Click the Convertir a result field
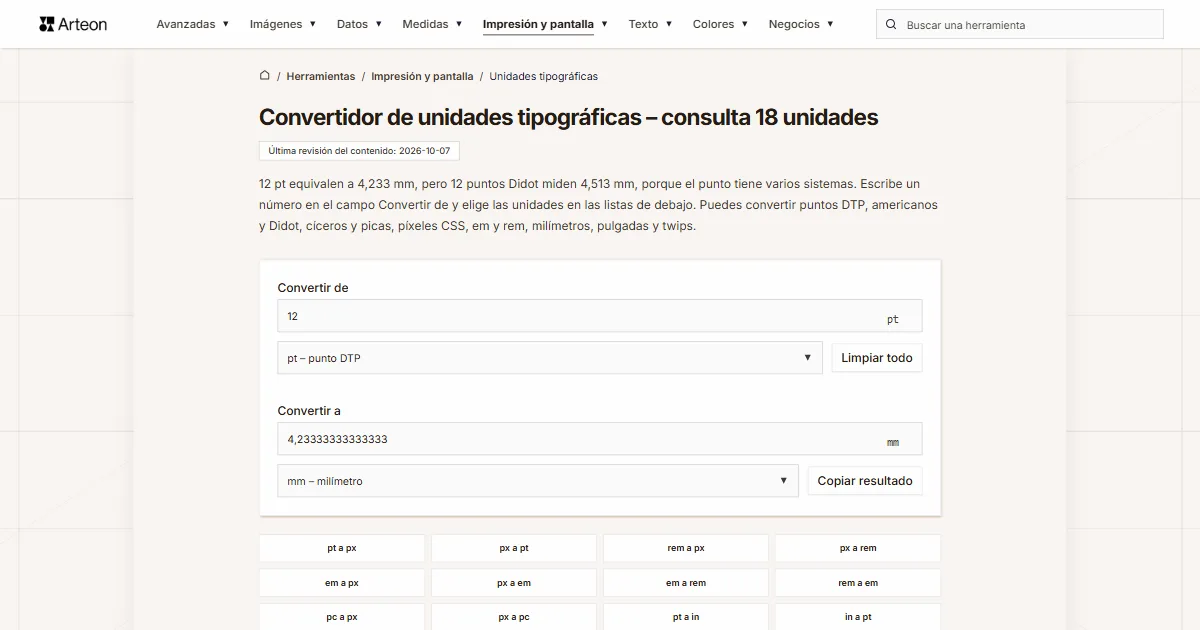Image resolution: width=1200 pixels, height=630 pixels. pyautogui.click(x=599, y=439)
